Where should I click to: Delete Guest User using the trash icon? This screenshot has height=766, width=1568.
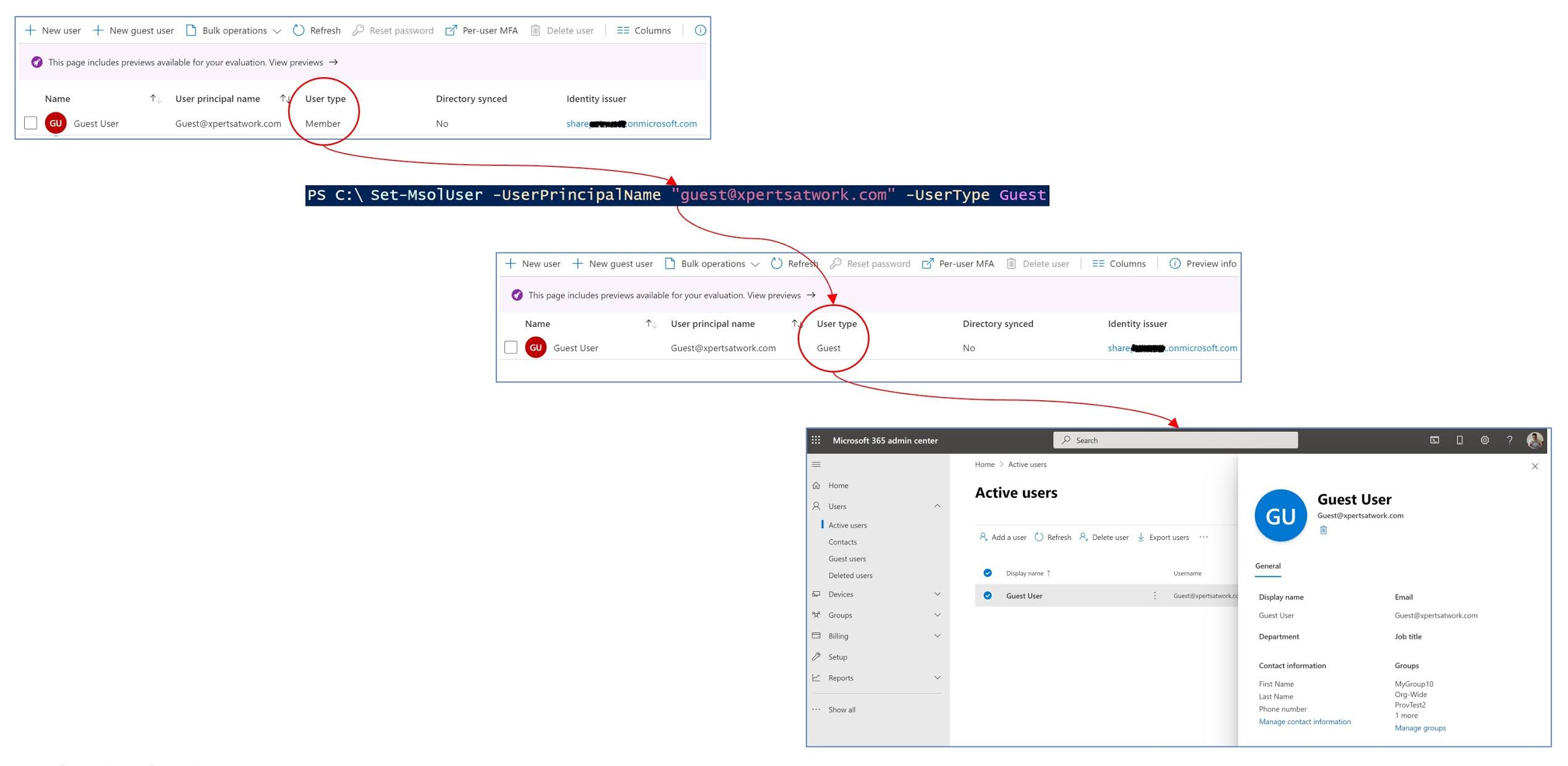pyautogui.click(x=1323, y=529)
